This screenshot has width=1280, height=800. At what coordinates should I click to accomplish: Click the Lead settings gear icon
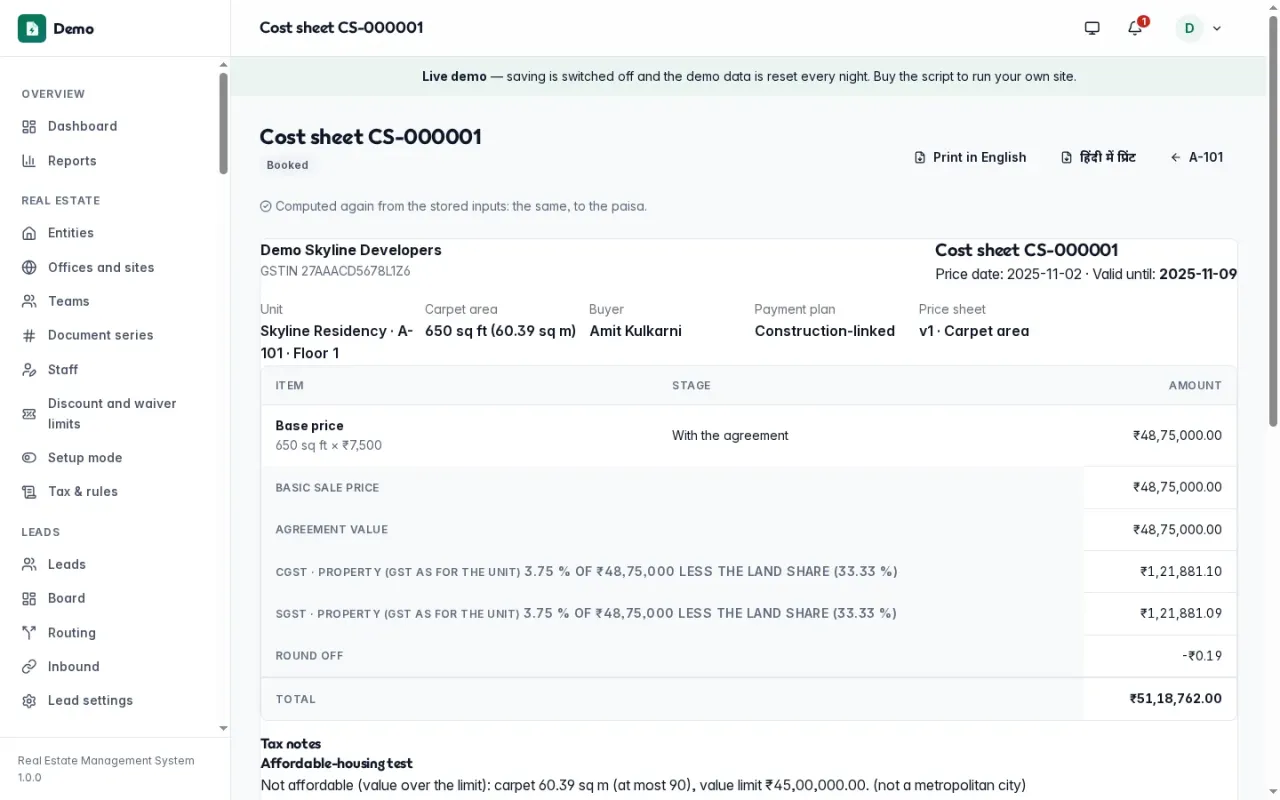(29, 701)
